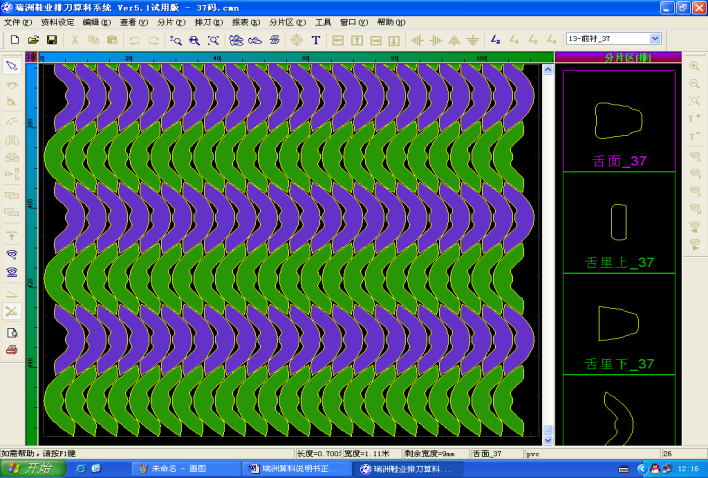The width and height of the screenshot is (708, 478).
Task: Open the 分片区 menu
Action: pyautogui.click(x=288, y=22)
